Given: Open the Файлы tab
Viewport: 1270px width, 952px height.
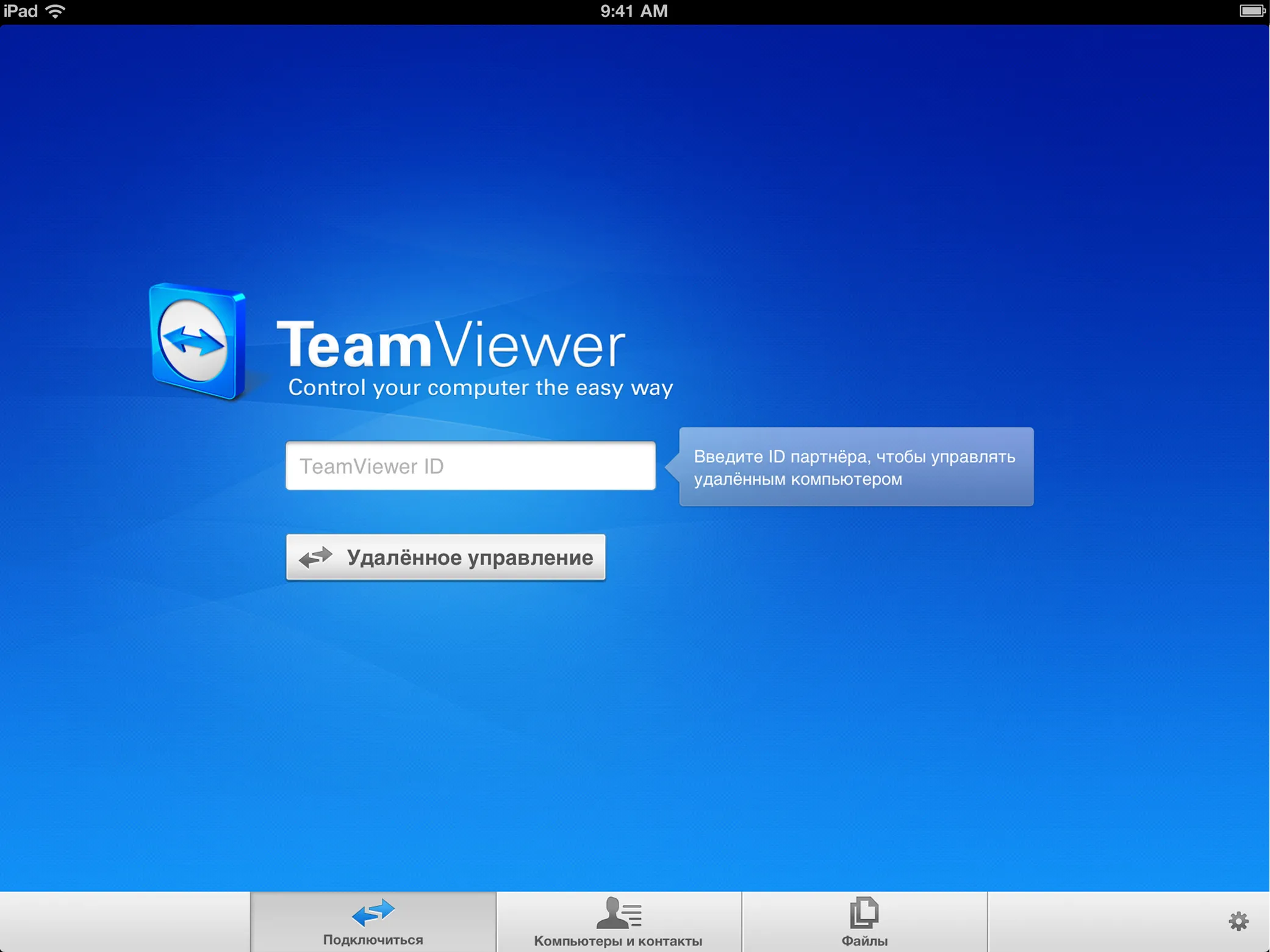Looking at the screenshot, I should (864, 922).
